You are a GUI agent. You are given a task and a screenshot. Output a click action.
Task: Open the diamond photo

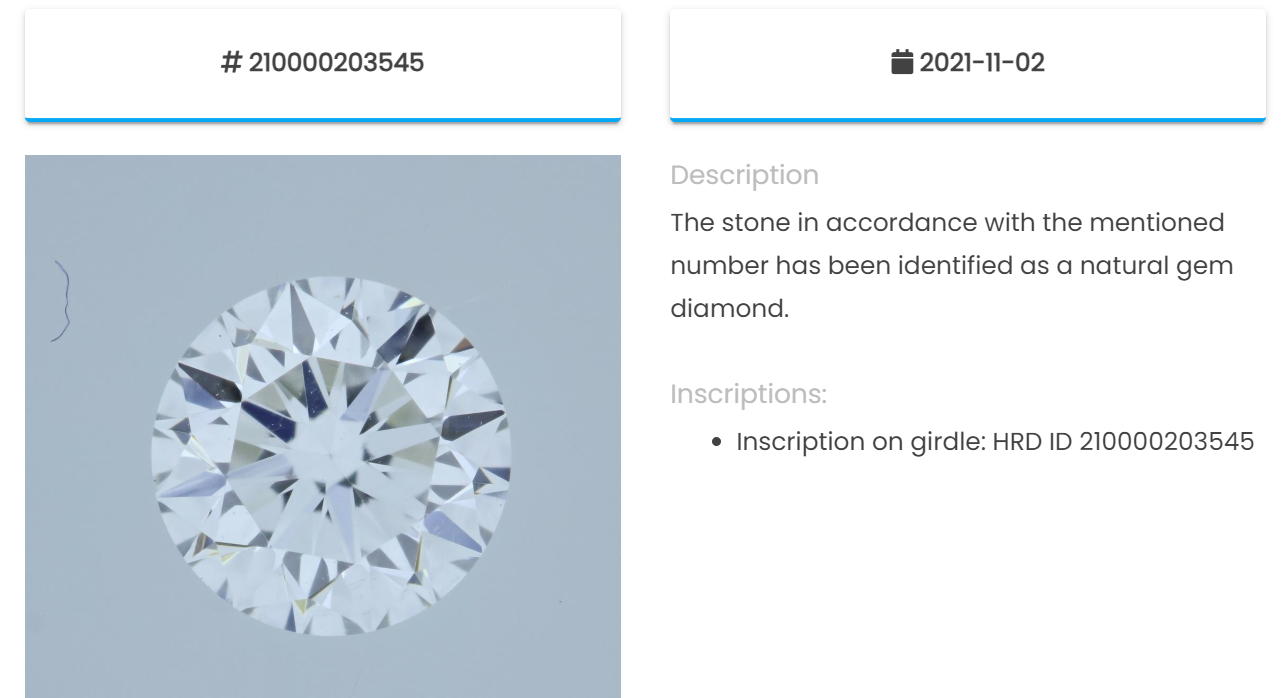(x=323, y=427)
